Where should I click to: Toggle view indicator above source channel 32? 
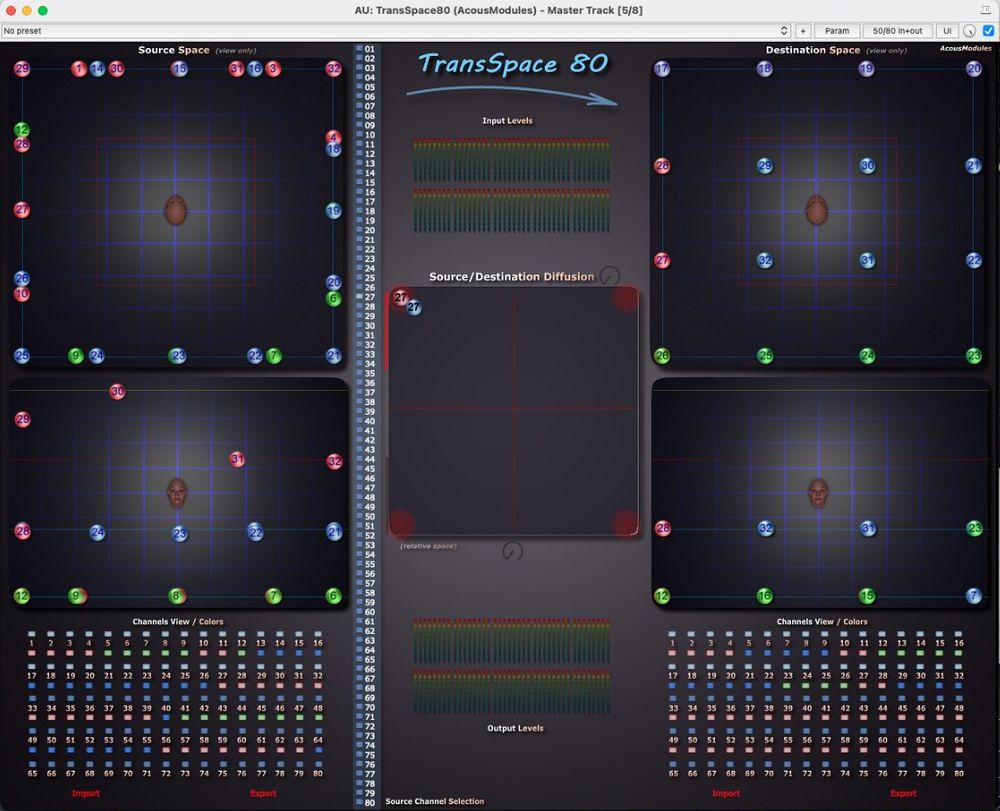(318, 666)
